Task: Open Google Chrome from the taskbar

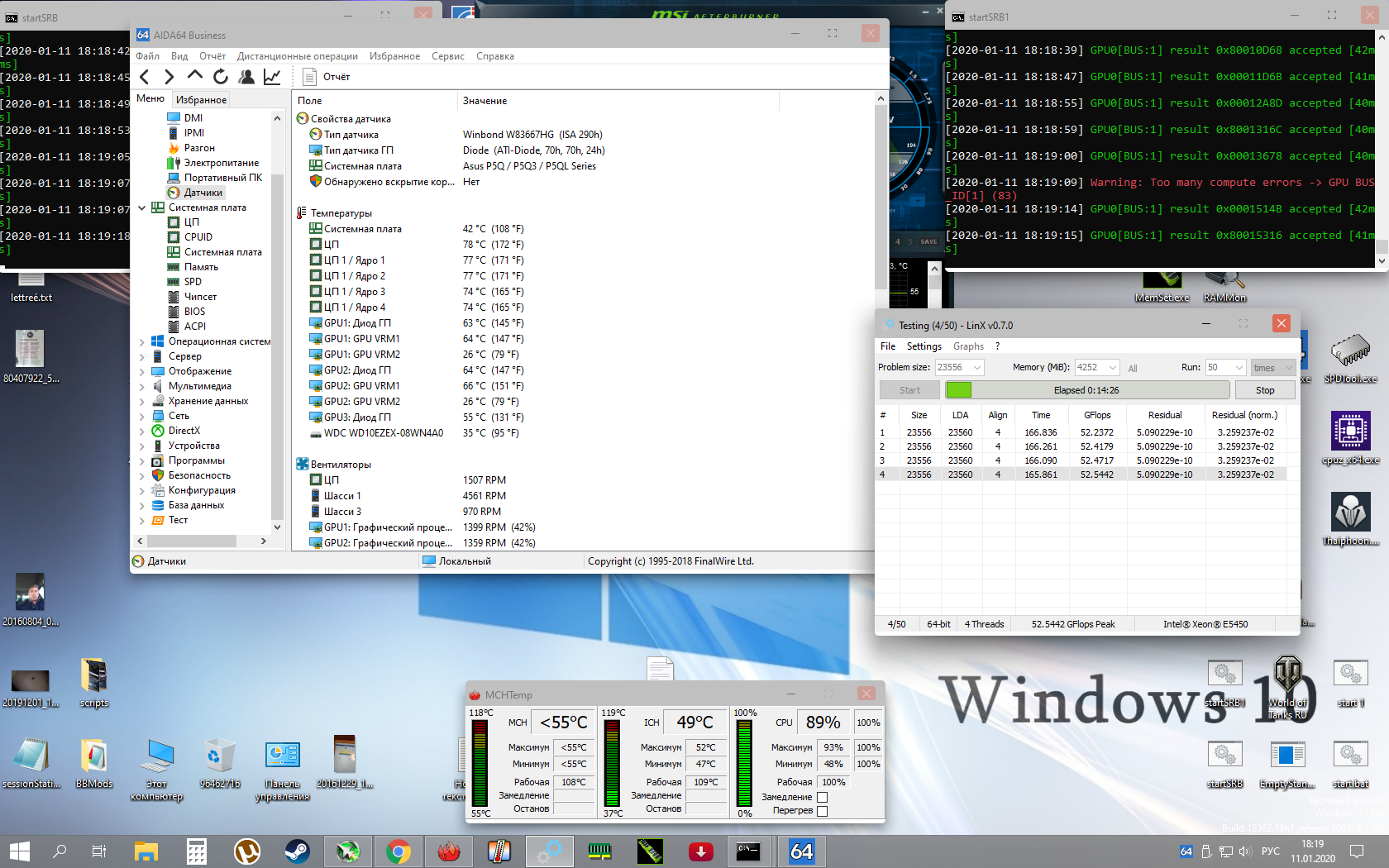Action: pyautogui.click(x=398, y=851)
